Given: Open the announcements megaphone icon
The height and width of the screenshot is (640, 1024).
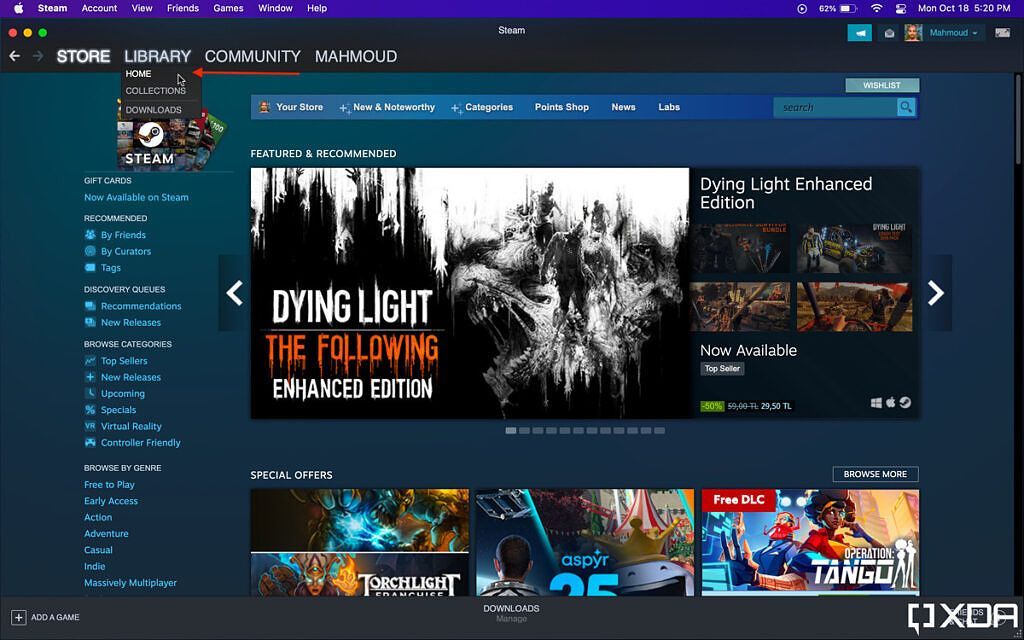Looking at the screenshot, I should point(859,33).
